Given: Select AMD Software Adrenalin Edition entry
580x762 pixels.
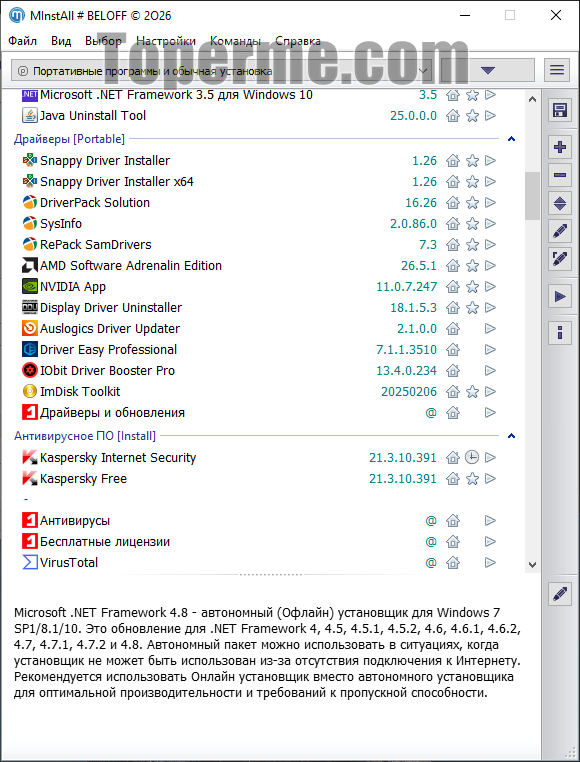Looking at the screenshot, I should (131, 266).
